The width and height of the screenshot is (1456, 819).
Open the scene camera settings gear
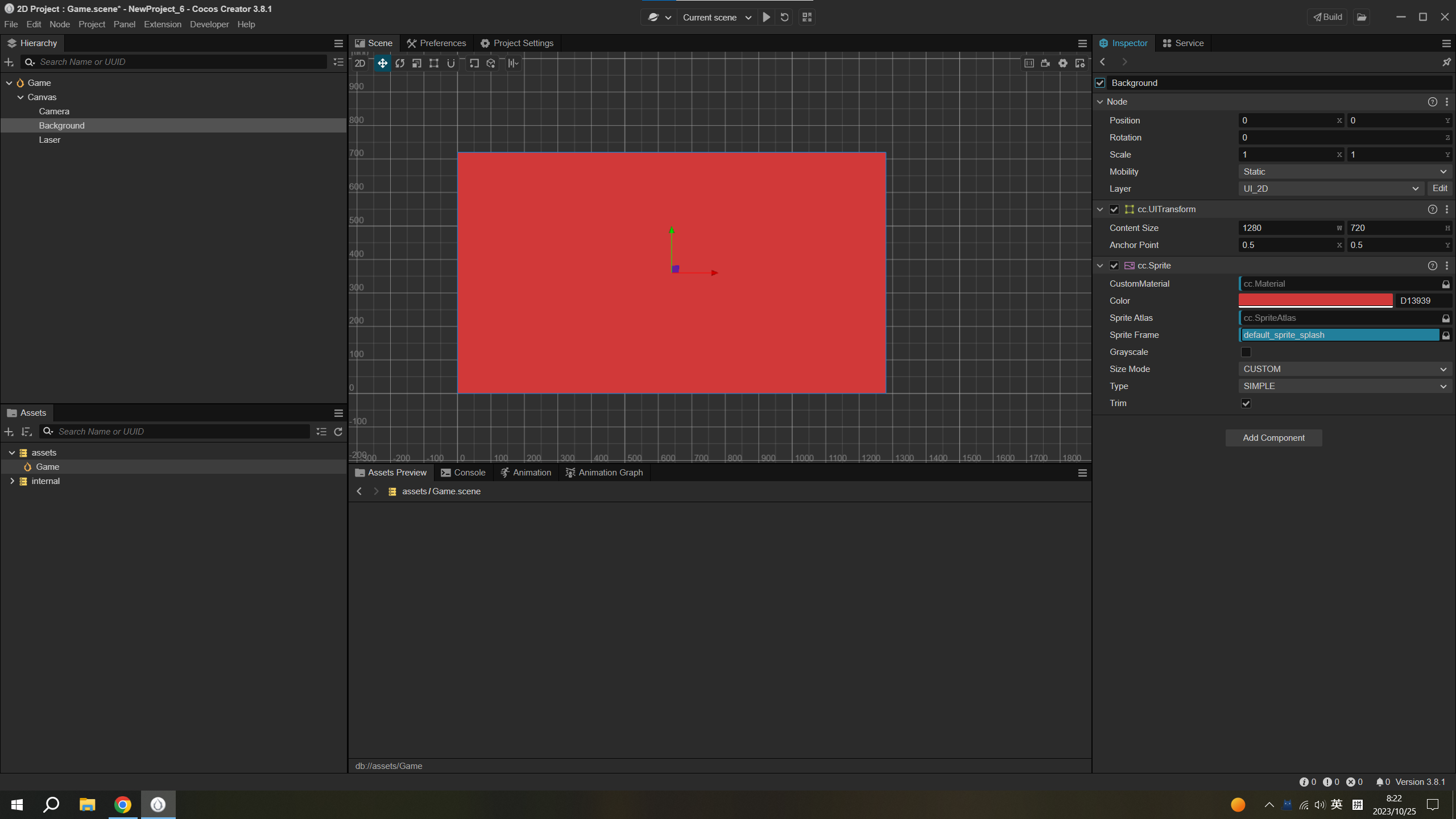pos(1062,63)
